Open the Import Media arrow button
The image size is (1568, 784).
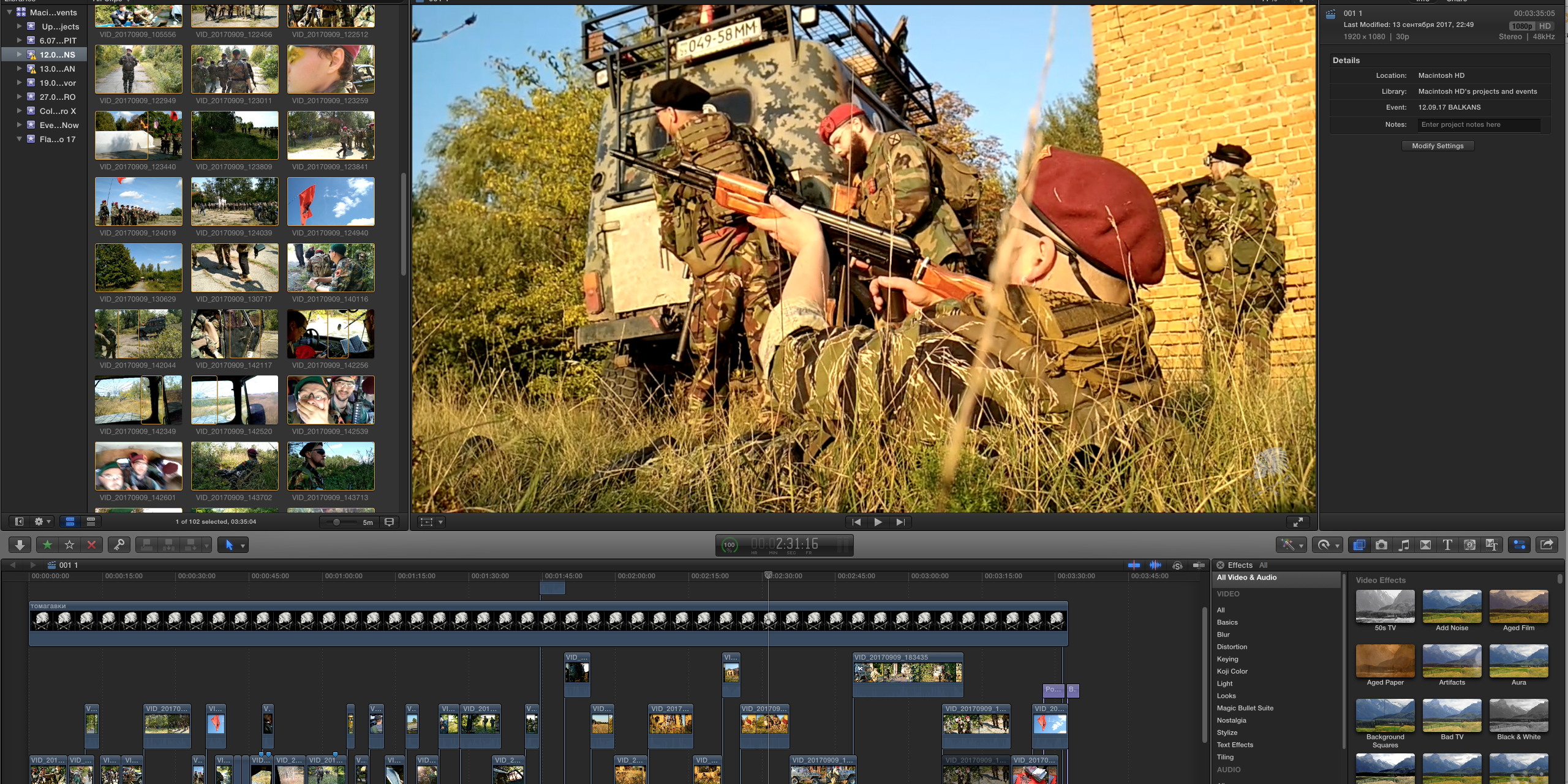pos(20,545)
